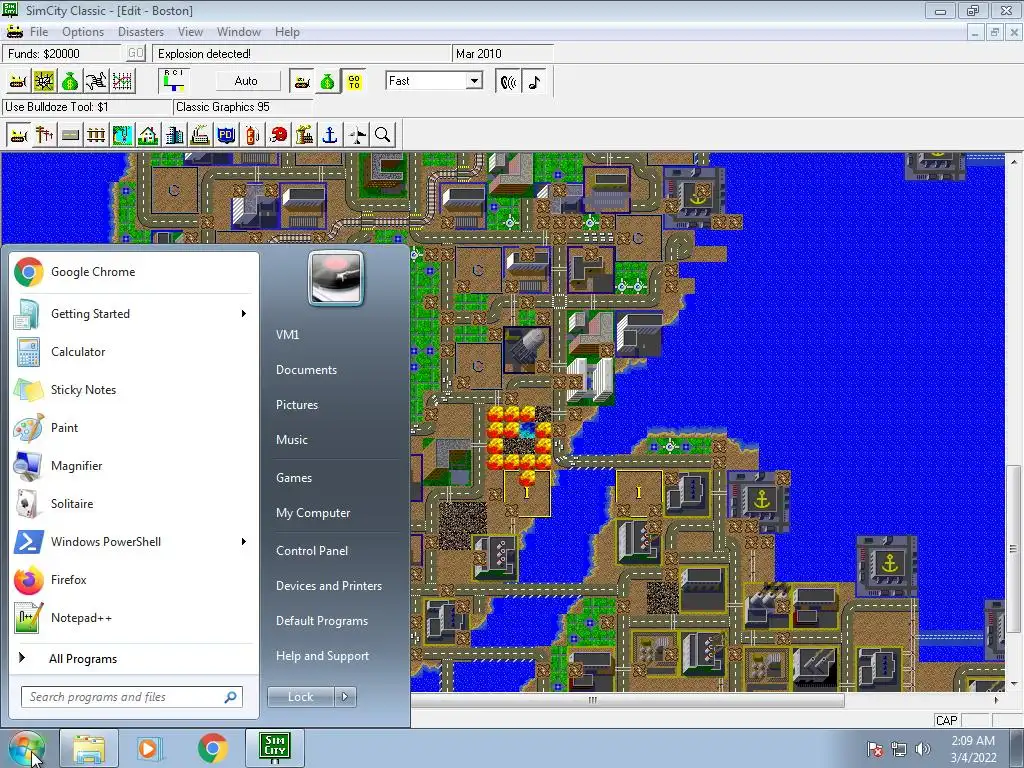Open the Evaluation window icon
Image resolution: width=1024 pixels, height=768 pixels.
tap(96, 82)
